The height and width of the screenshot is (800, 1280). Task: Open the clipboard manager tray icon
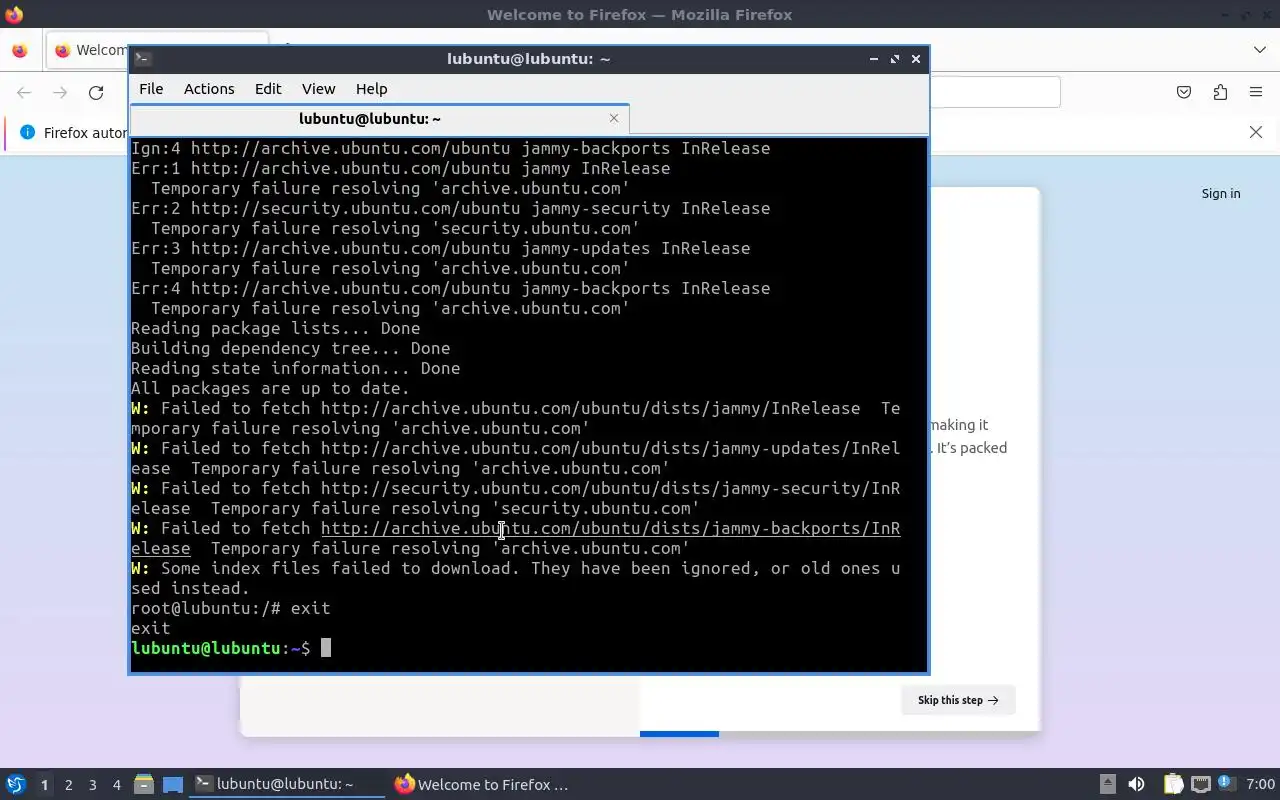pyautogui.click(x=1173, y=785)
